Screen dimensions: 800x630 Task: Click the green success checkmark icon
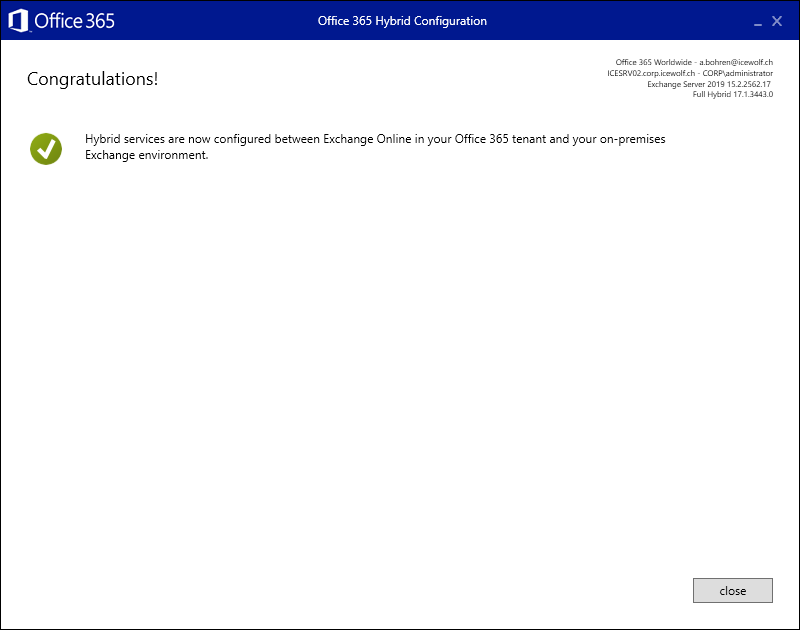click(46, 149)
